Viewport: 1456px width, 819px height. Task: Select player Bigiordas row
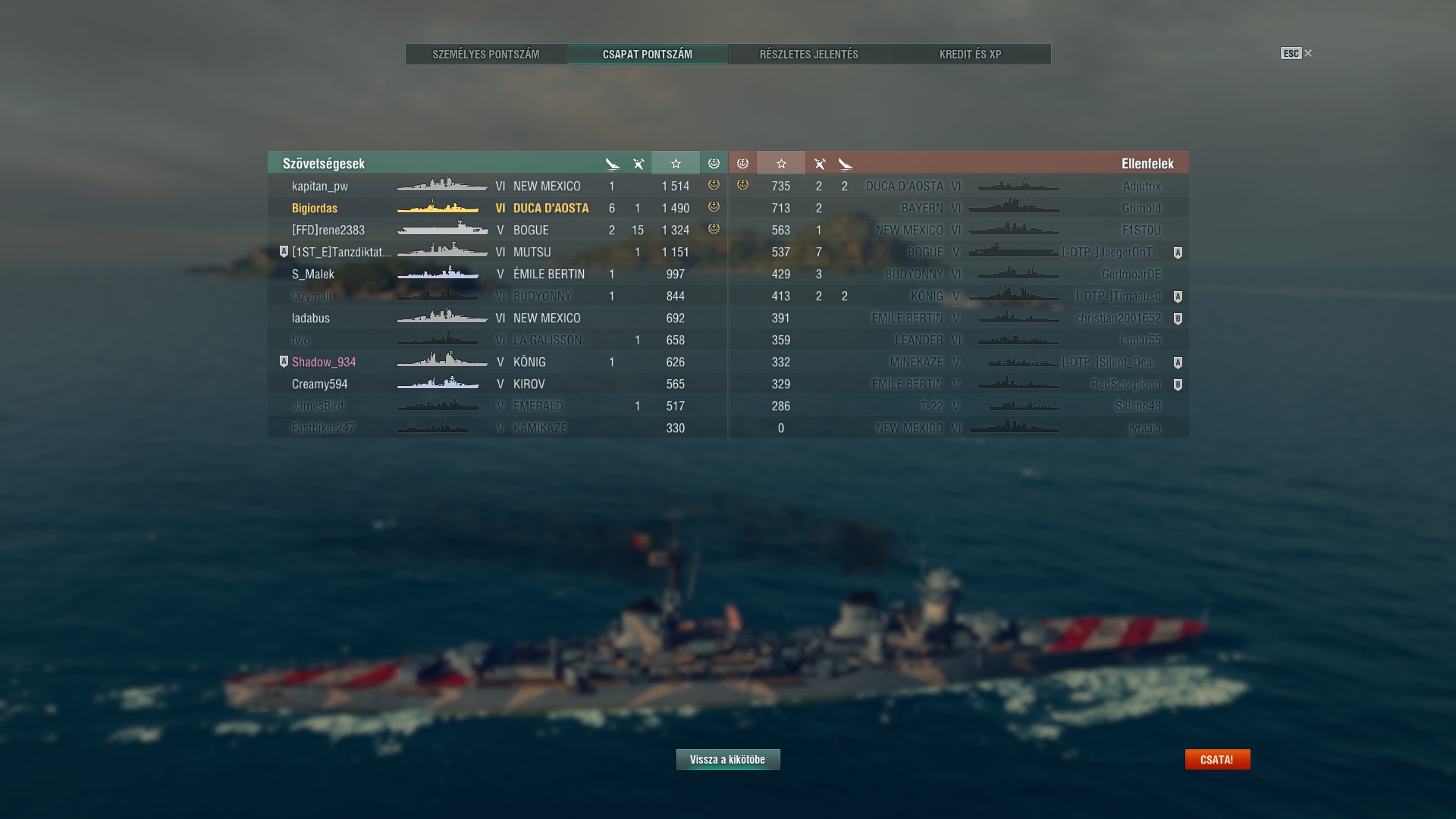497,208
